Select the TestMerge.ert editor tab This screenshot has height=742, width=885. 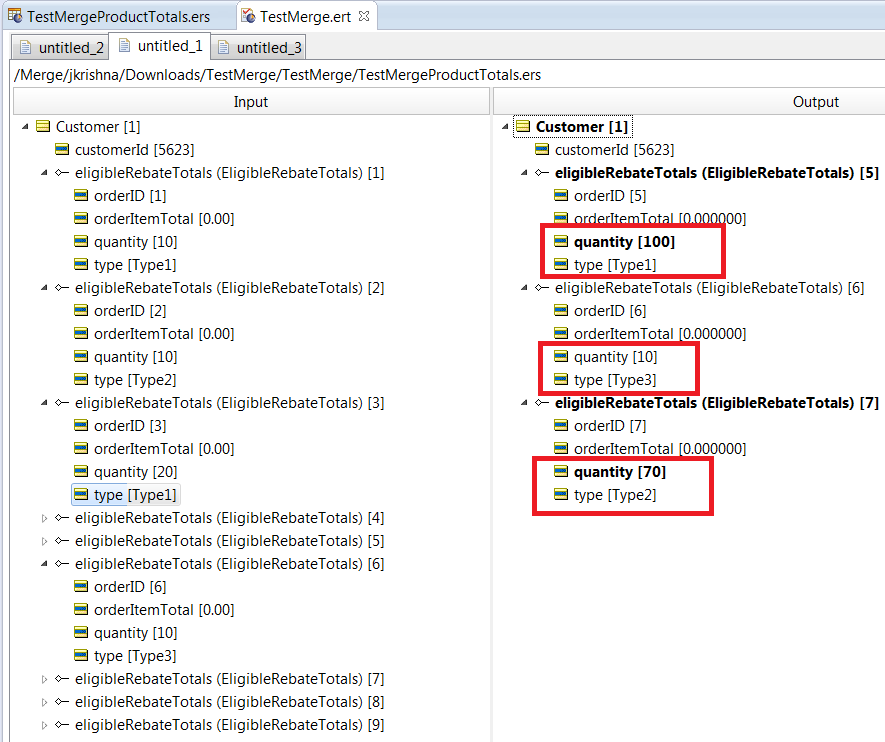click(305, 17)
